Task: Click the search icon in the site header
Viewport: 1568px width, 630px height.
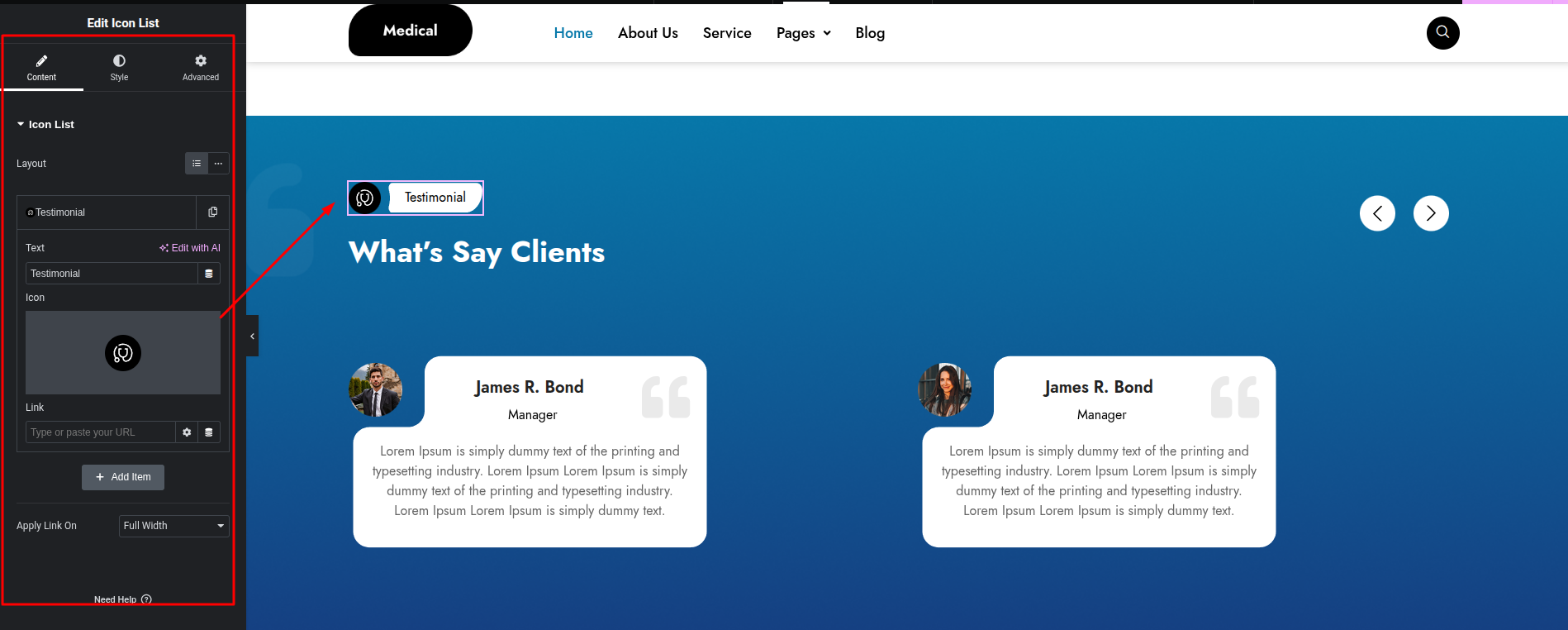Action: tap(1442, 33)
